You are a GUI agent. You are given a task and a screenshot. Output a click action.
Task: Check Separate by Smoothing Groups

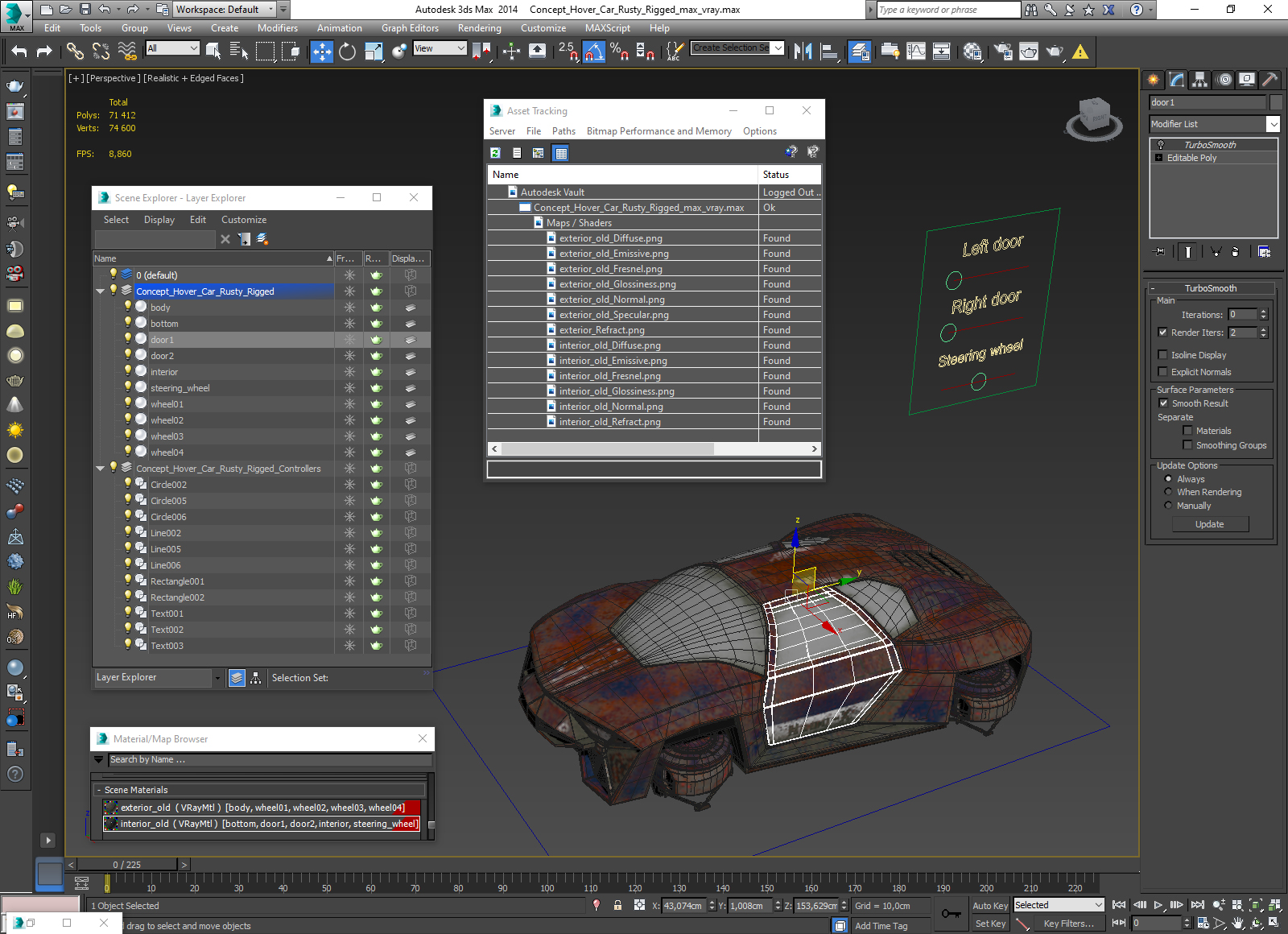1187,445
